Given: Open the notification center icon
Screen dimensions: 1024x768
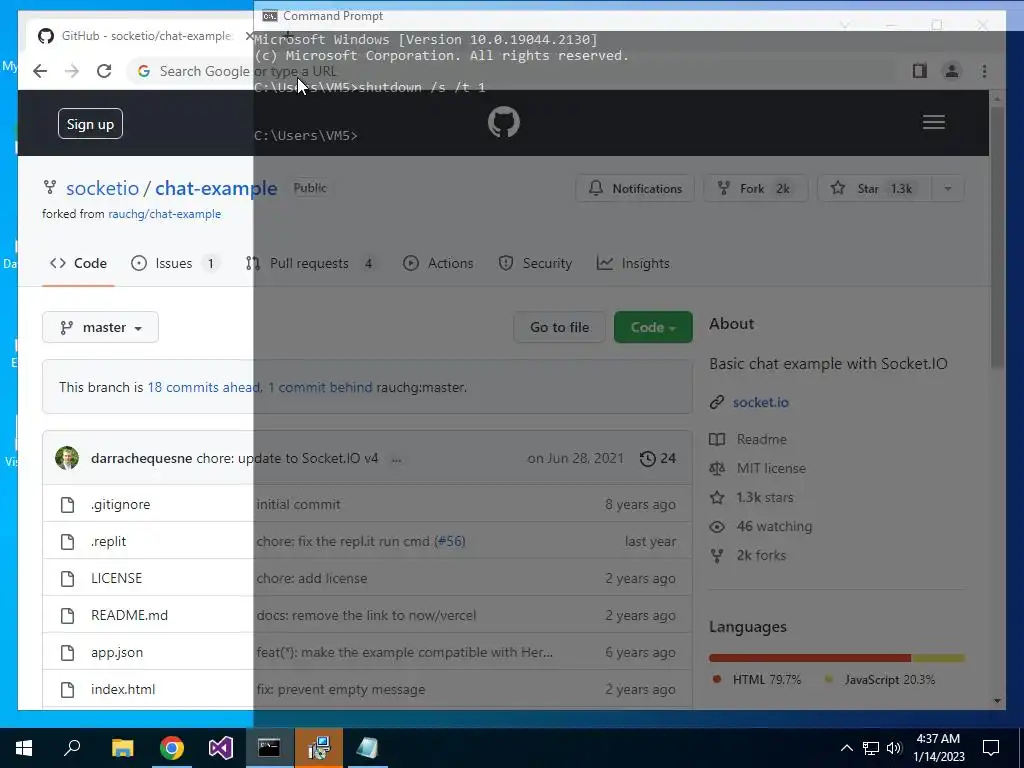Looking at the screenshot, I should click(991, 748).
